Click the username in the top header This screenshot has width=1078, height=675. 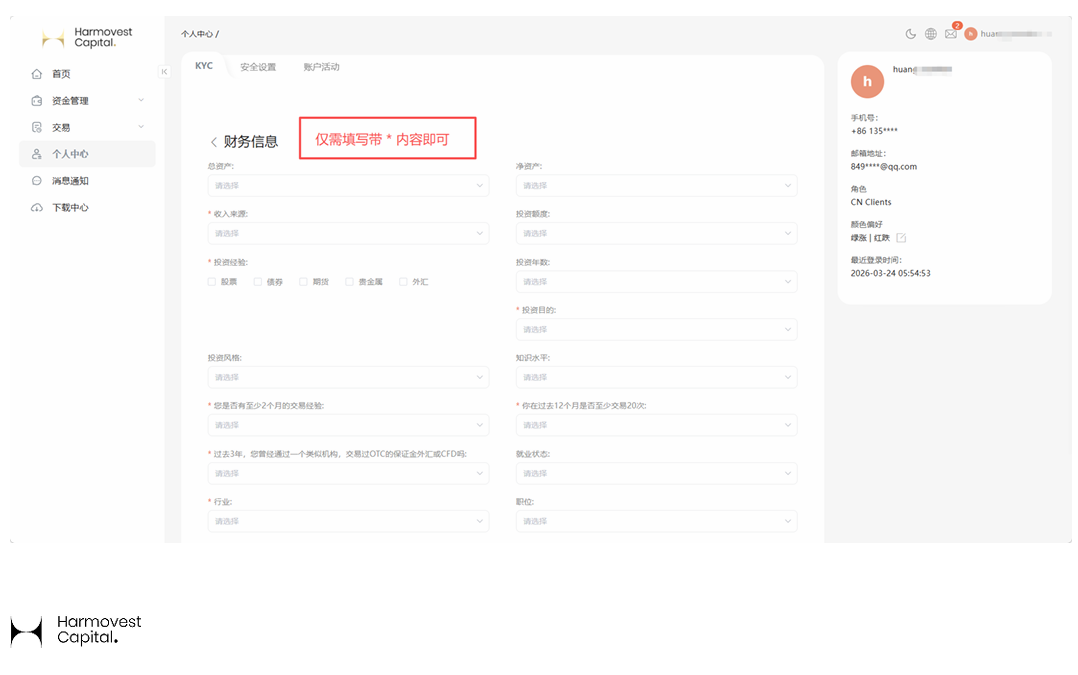1015,34
